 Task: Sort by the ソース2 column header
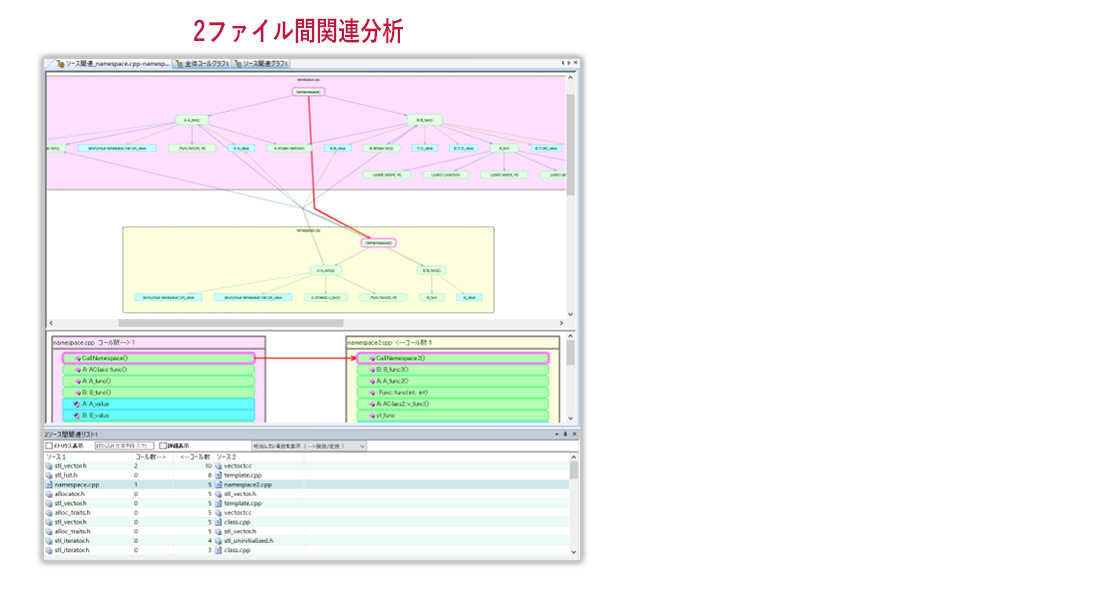coord(259,457)
